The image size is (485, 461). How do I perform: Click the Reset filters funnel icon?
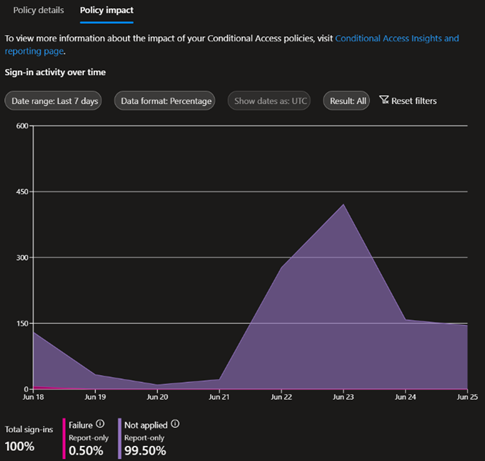point(384,100)
